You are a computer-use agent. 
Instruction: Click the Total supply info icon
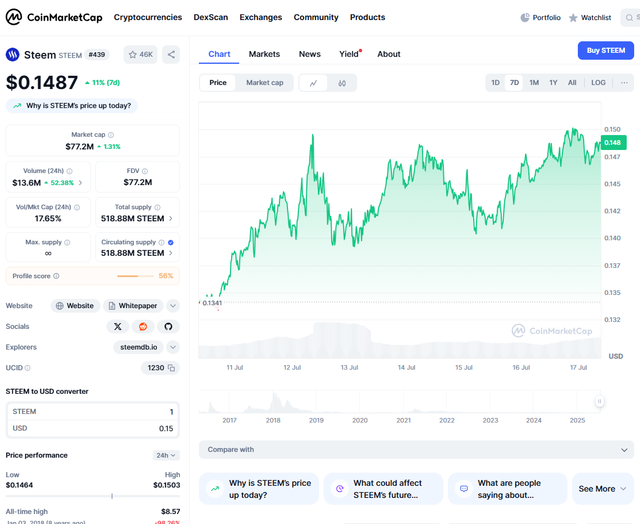[158, 207]
